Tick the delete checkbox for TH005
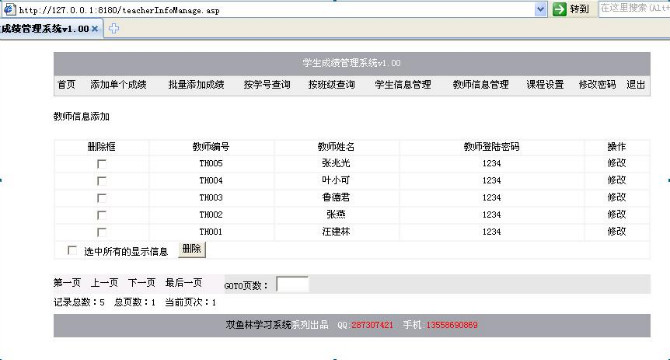This screenshot has width=670, height=360. click(x=101, y=164)
